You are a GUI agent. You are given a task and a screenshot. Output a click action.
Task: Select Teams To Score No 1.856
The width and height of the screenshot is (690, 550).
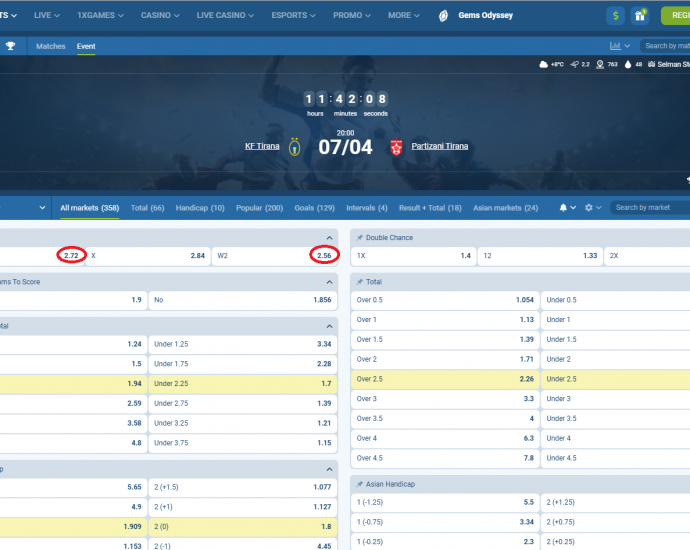(x=243, y=300)
